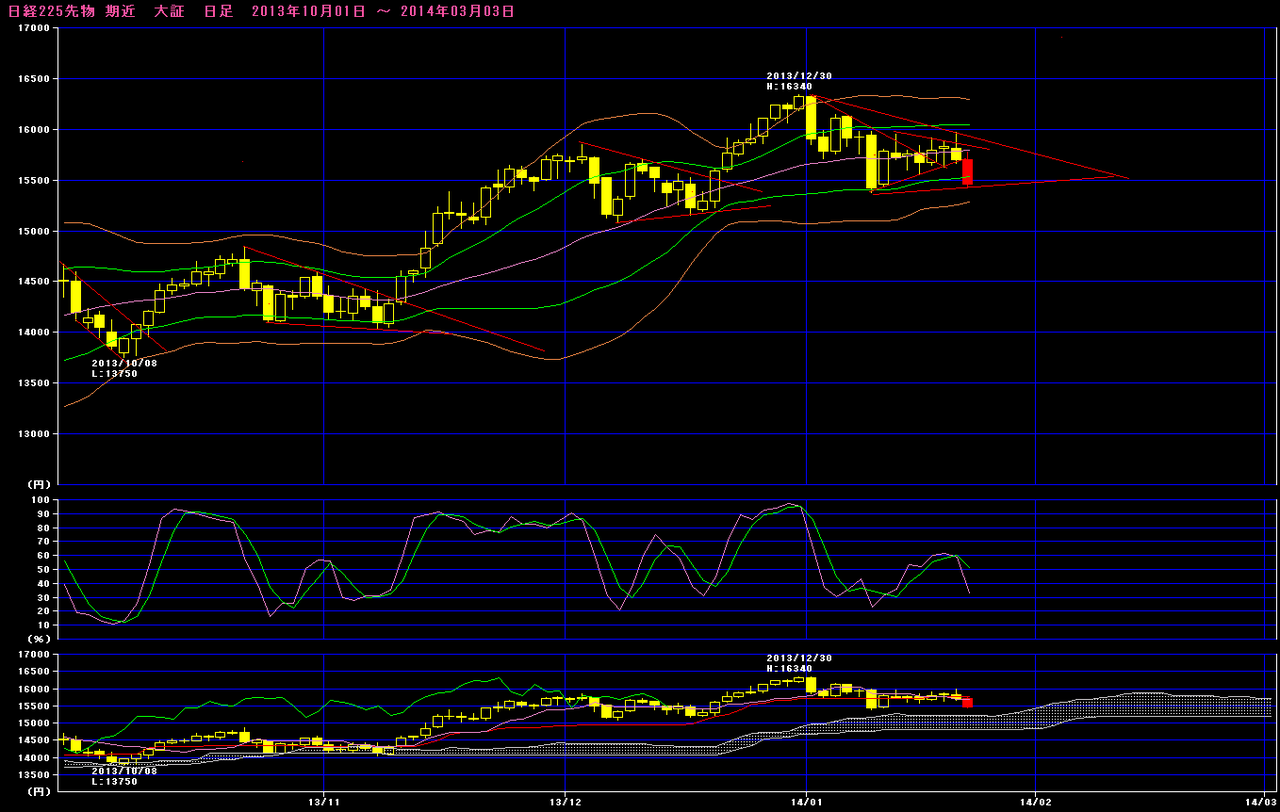The image size is (1280, 812).
Task: Click "14500" on the top price chart axis
Action: pos(34,282)
